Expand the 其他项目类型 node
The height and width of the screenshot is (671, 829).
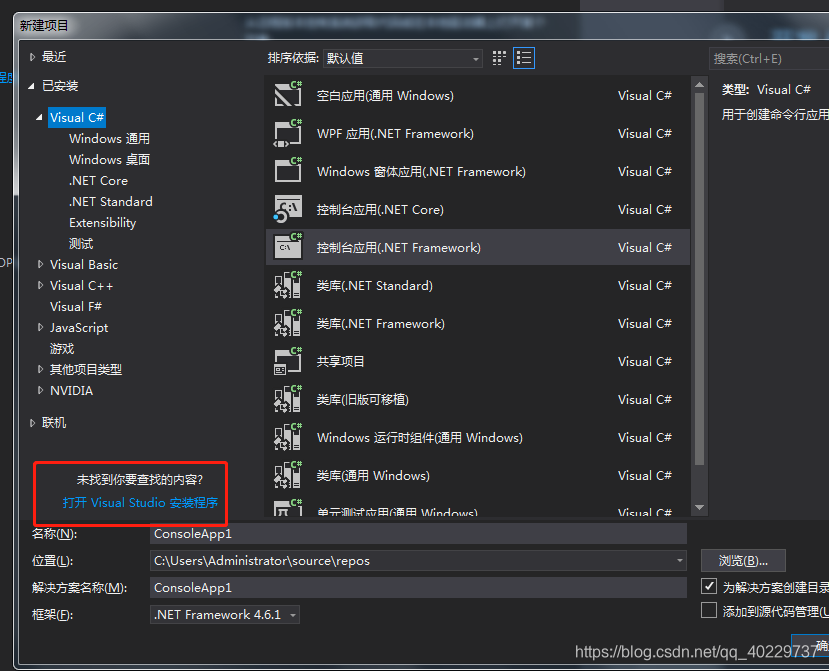40,370
